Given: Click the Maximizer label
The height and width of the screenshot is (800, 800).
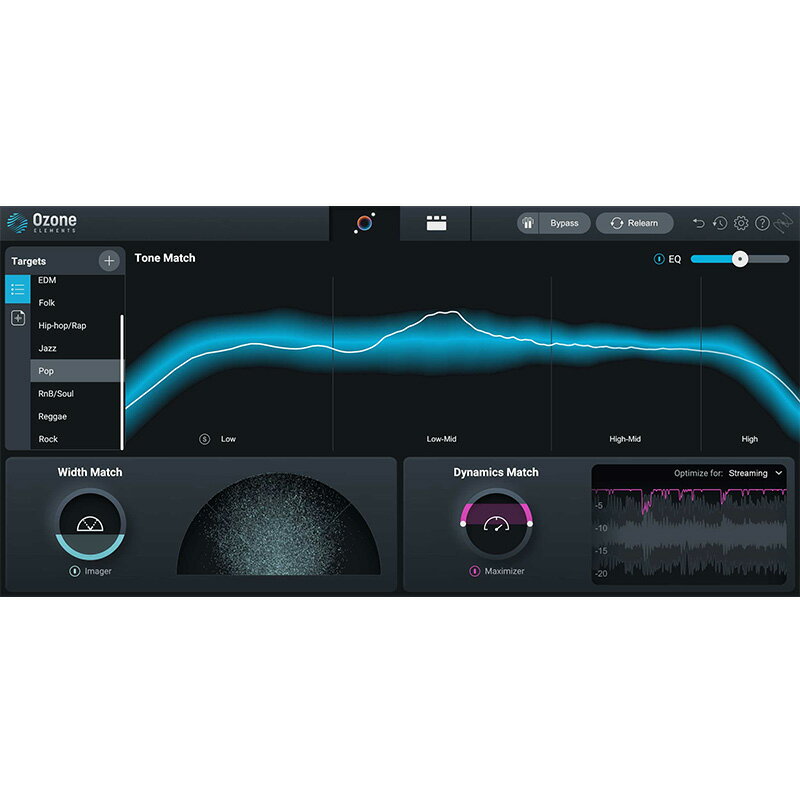Looking at the screenshot, I should (x=504, y=571).
